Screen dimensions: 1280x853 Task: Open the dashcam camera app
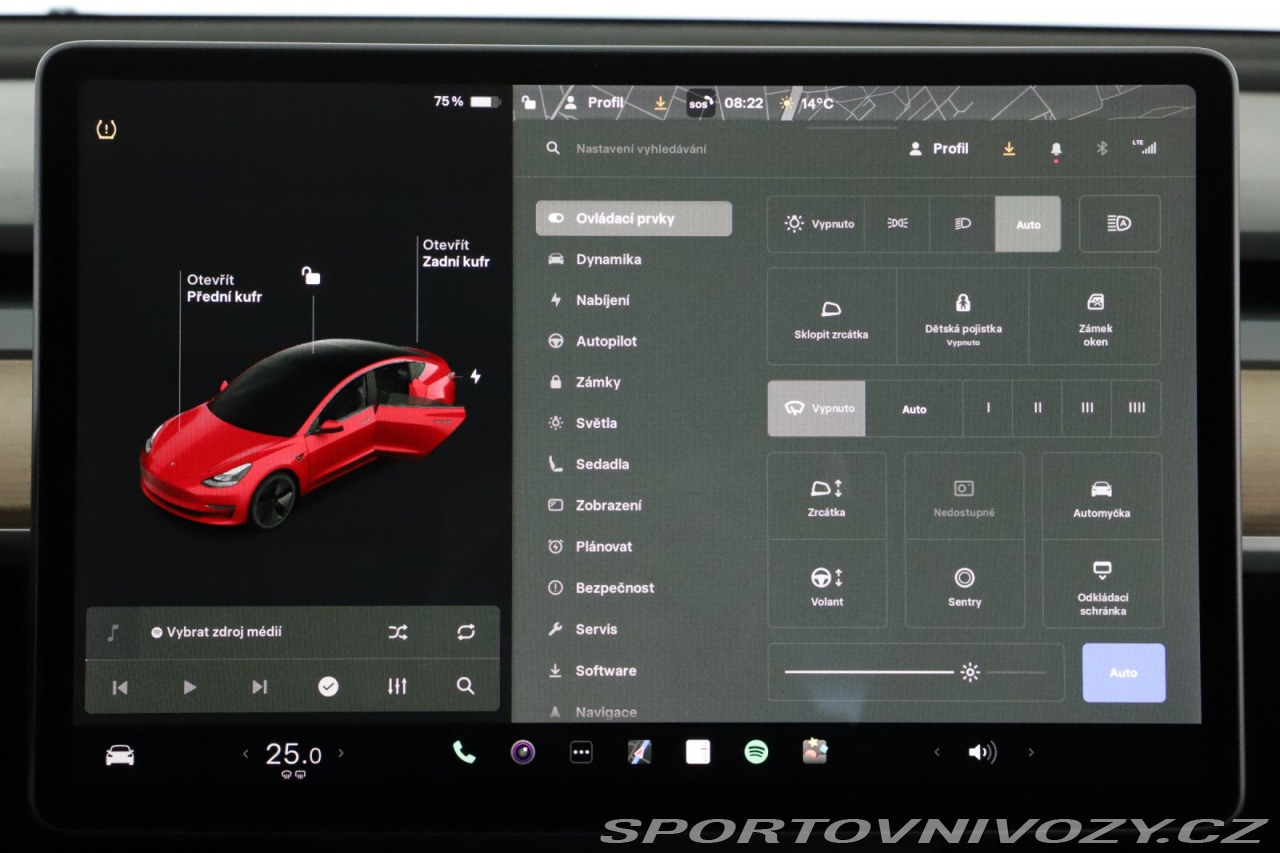pyautogui.click(x=522, y=752)
